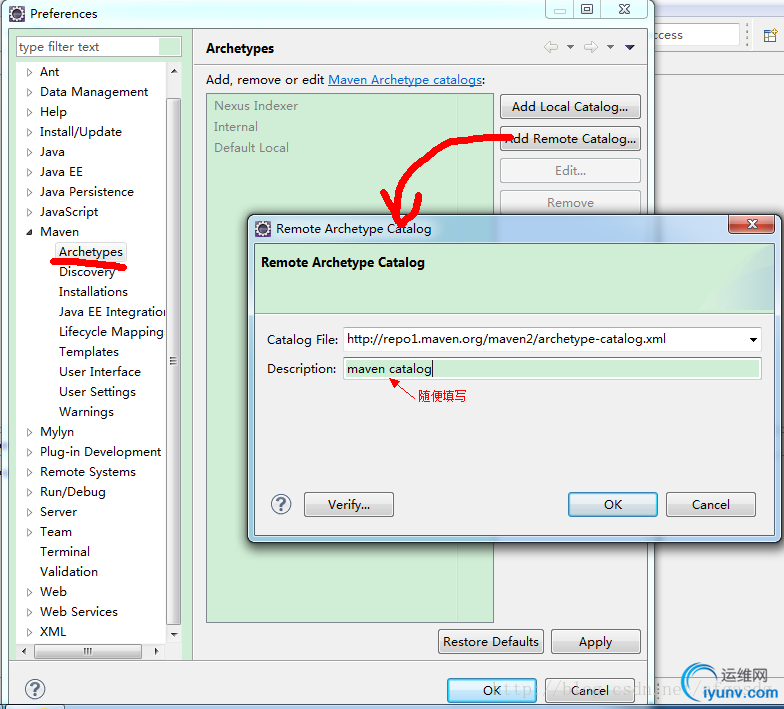
Task: Expand the Server preferences node
Action: pyautogui.click(x=30, y=512)
